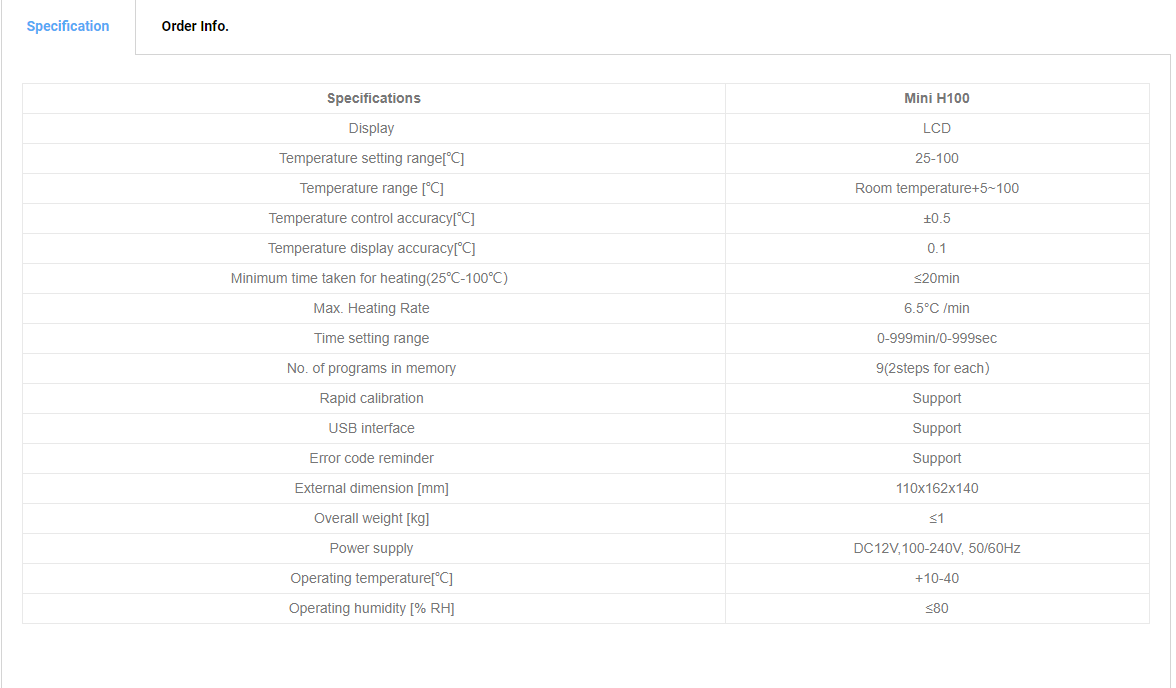Select the Display row label
The image size is (1176, 688).
371,128
